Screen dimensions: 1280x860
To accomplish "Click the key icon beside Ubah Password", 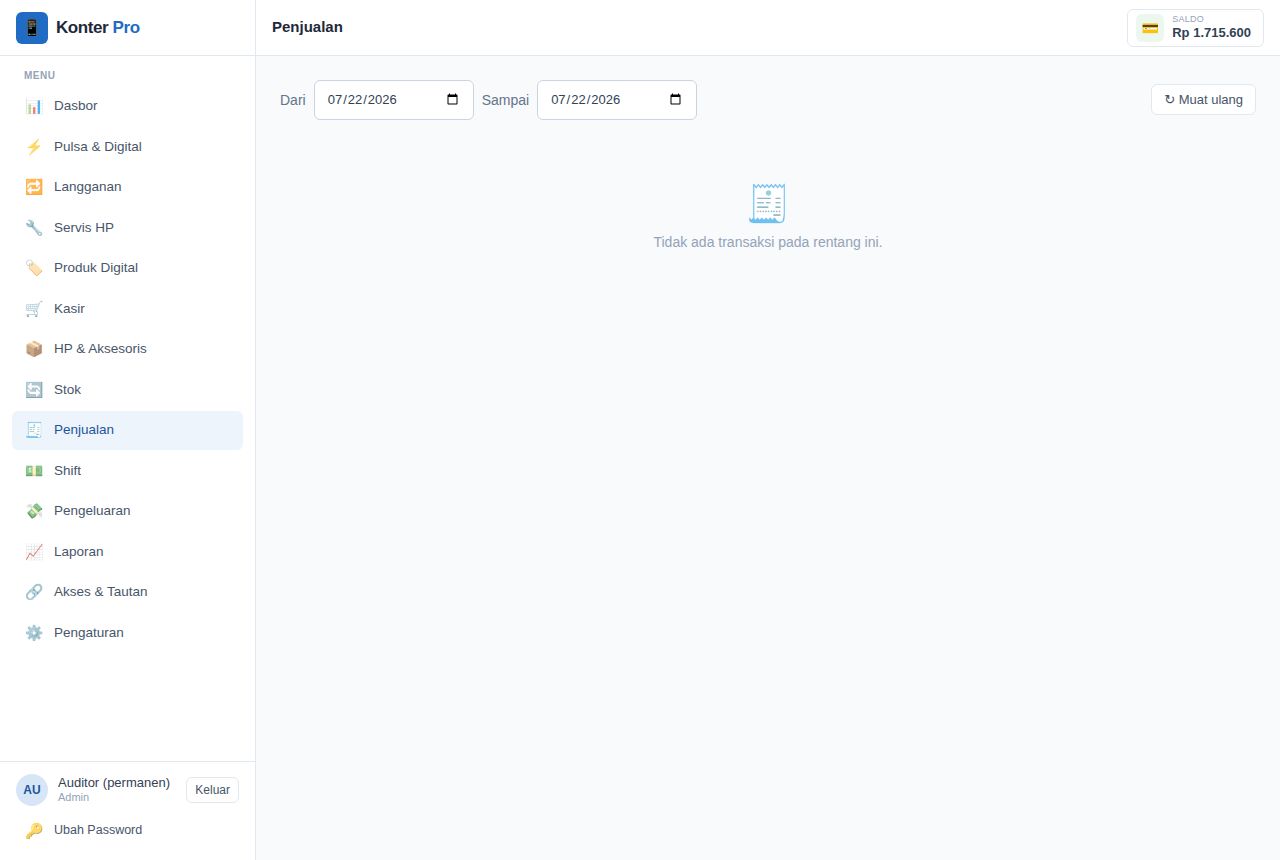I will [x=34, y=830].
